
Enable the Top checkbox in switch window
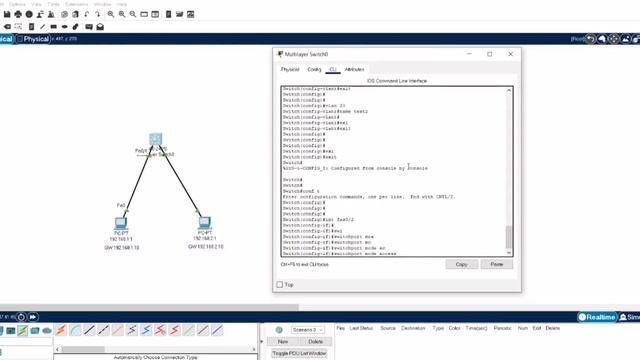click(x=280, y=284)
